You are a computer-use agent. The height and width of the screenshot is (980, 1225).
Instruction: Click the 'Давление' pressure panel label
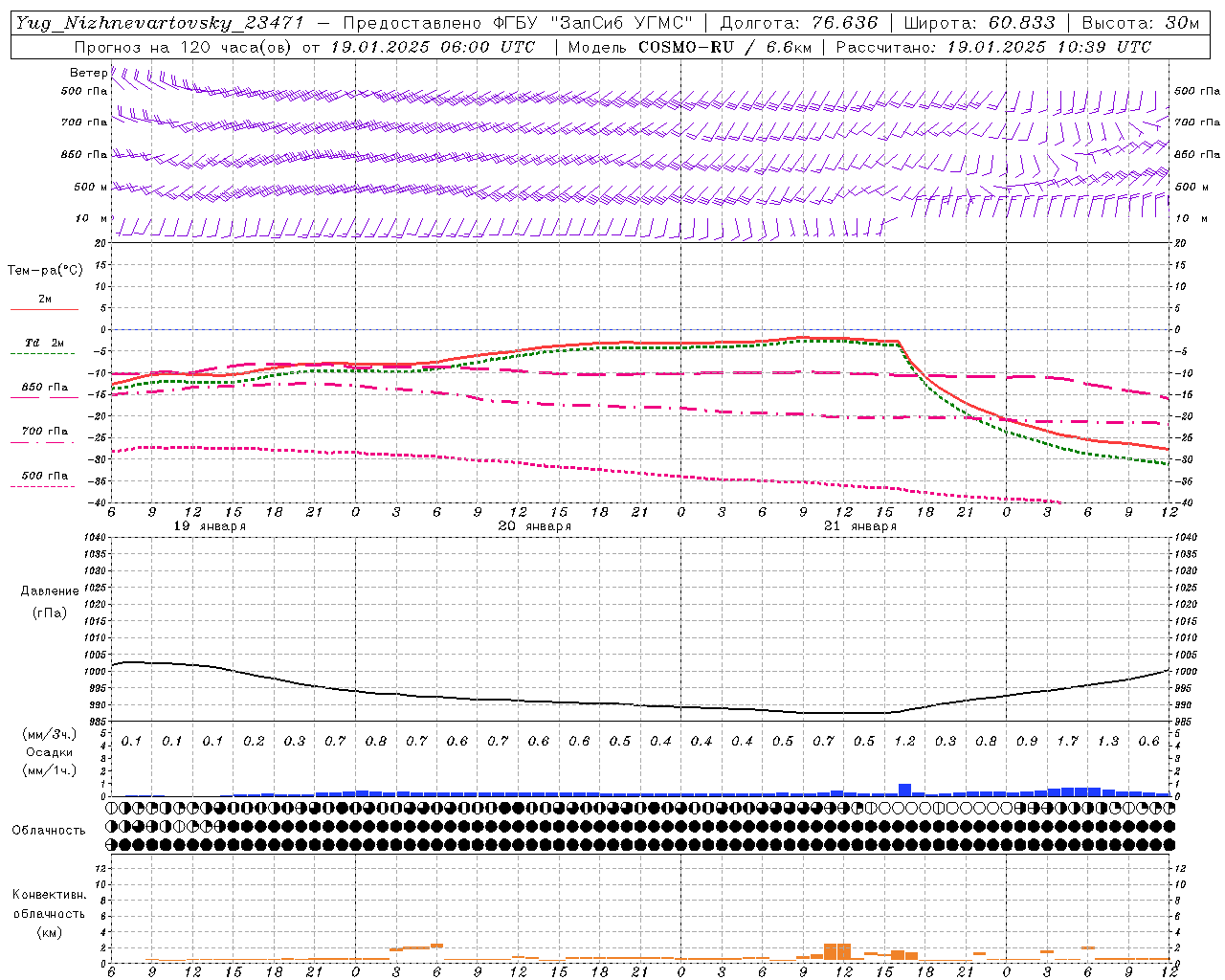(50, 591)
